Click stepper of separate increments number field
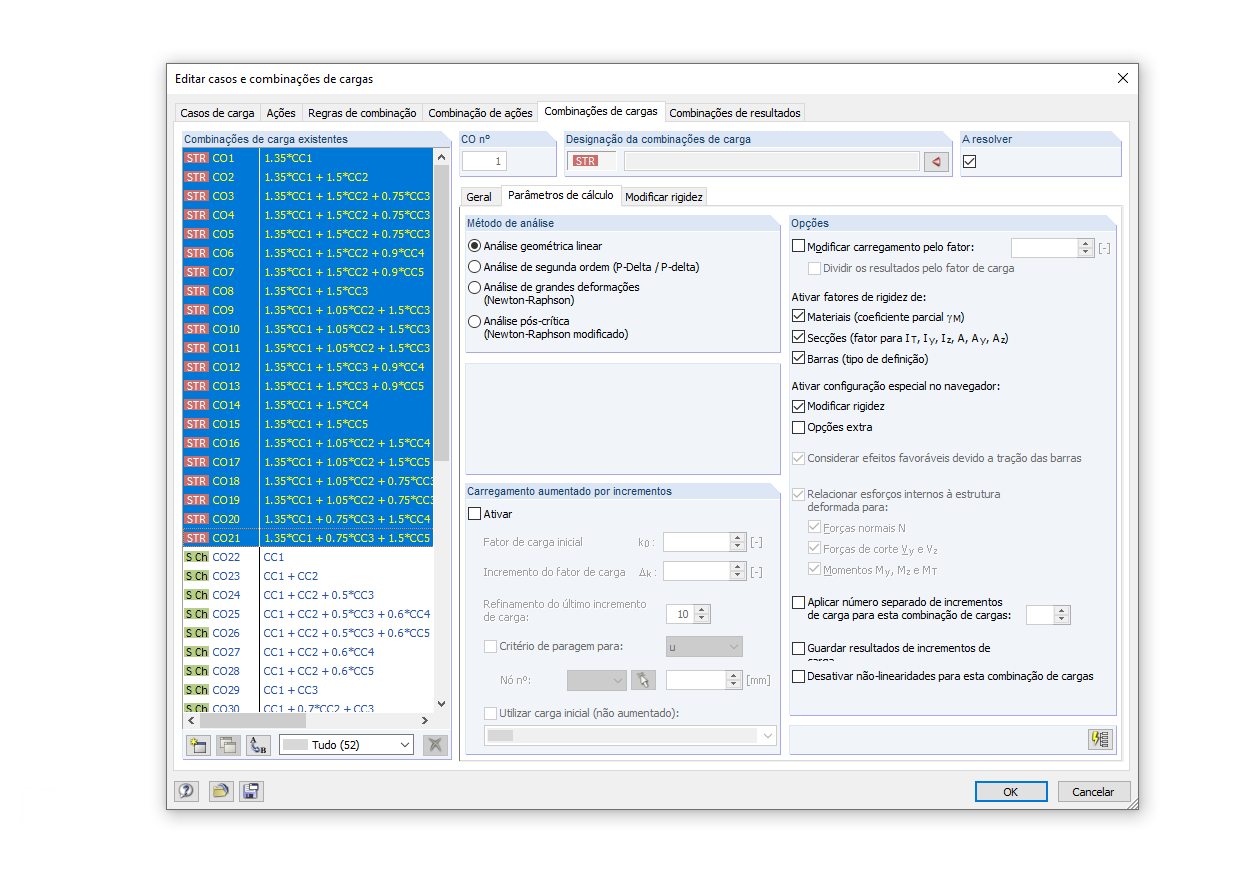The width and height of the screenshot is (1242, 875). click(1062, 615)
